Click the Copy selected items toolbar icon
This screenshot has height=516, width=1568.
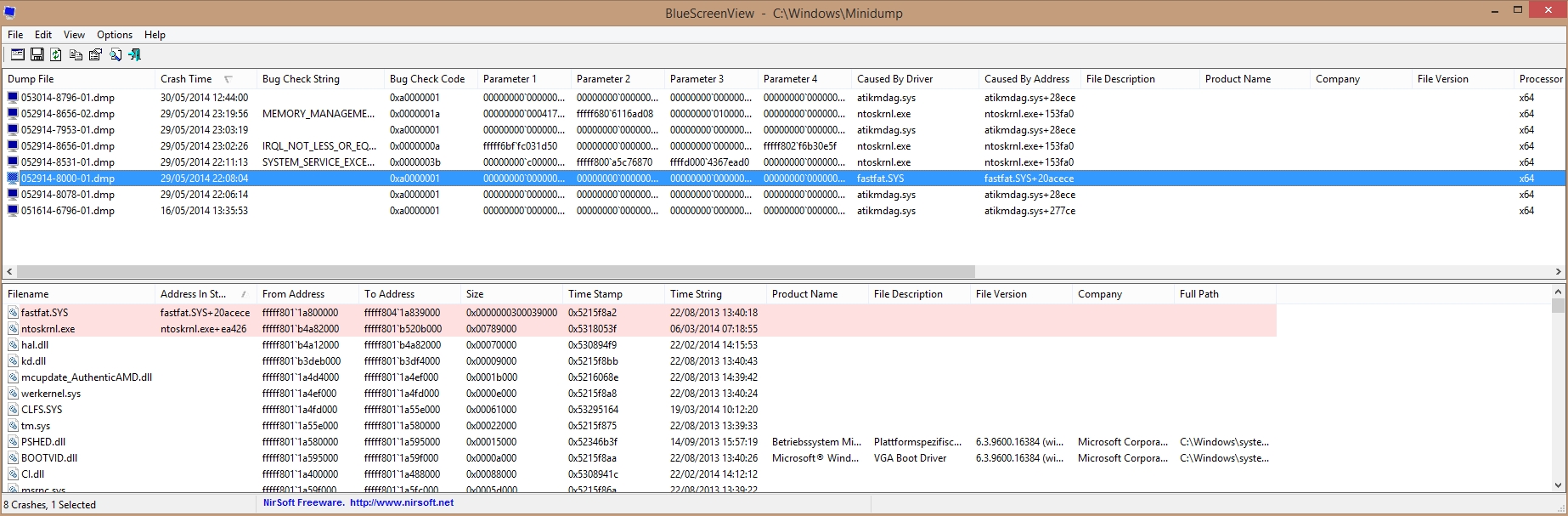click(76, 54)
